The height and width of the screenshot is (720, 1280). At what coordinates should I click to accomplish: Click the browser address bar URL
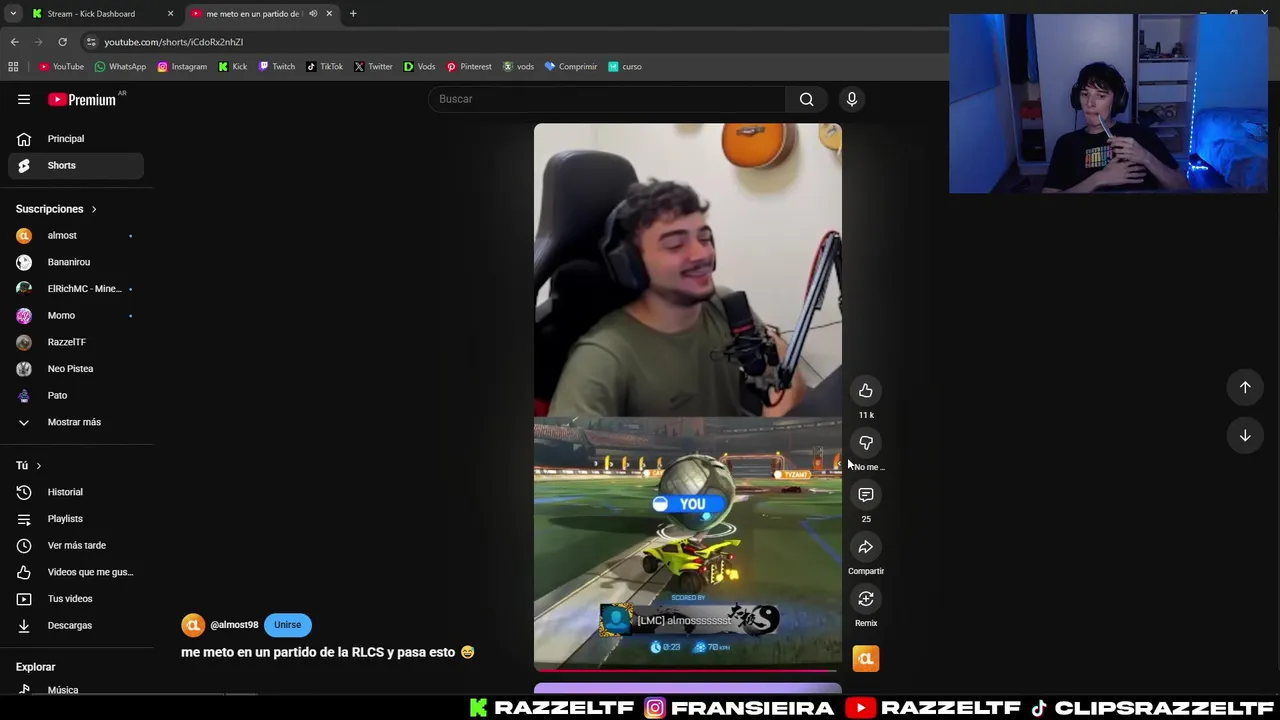(174, 42)
